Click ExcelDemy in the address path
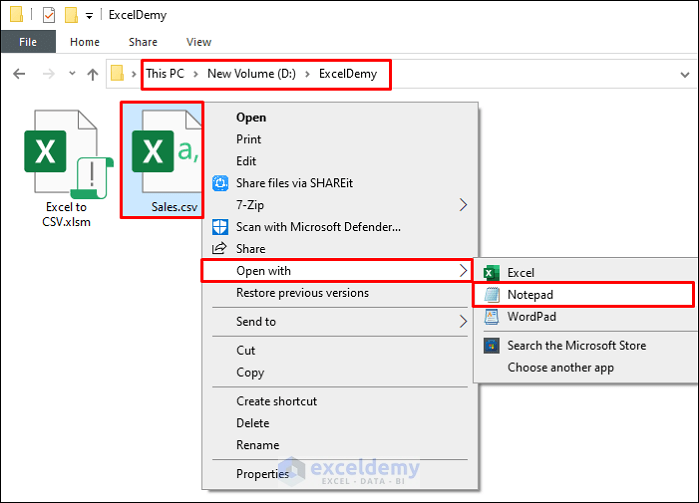The image size is (699, 503). tap(348, 74)
